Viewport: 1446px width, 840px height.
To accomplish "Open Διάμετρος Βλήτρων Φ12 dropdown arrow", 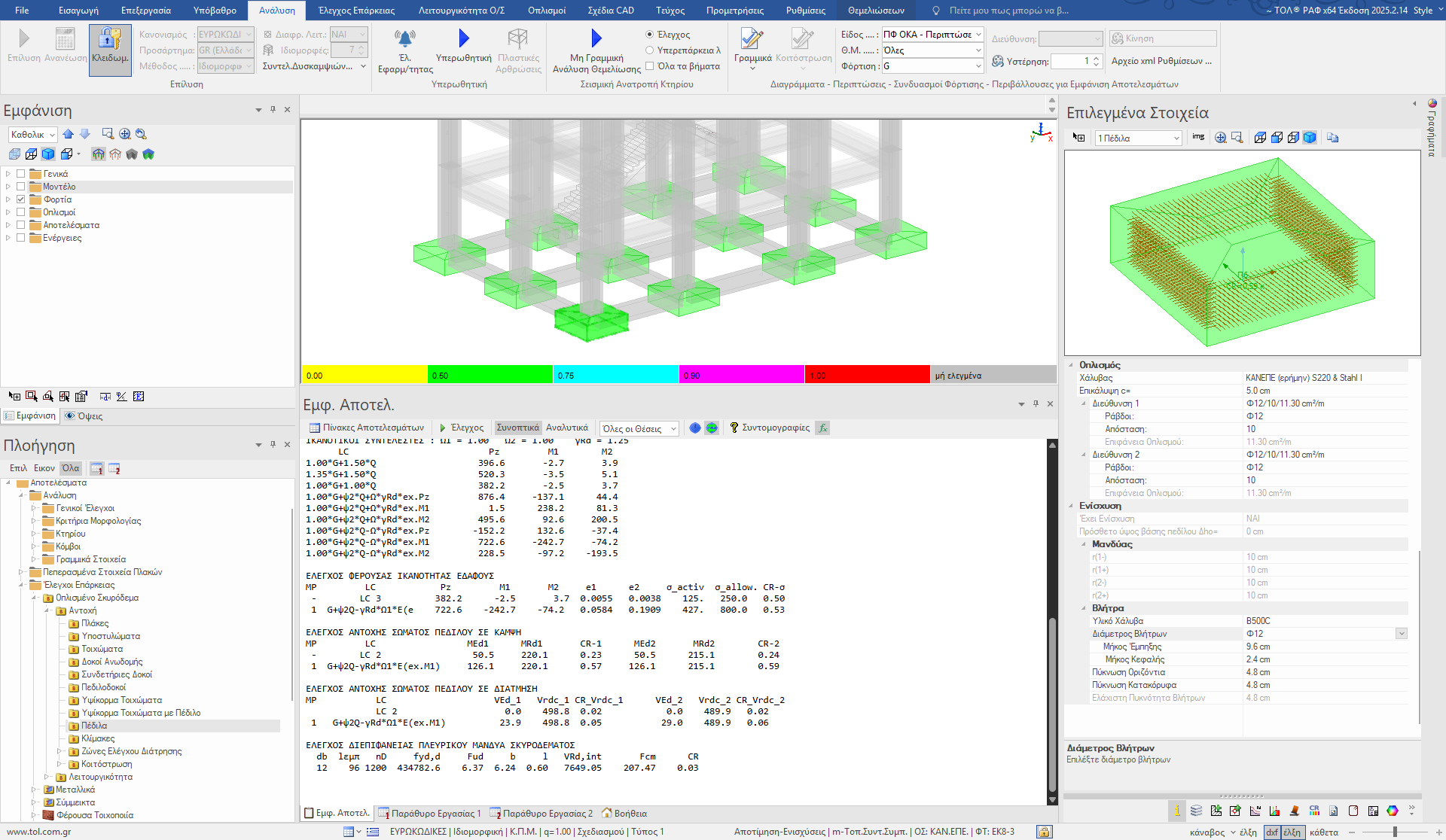I will (1401, 634).
